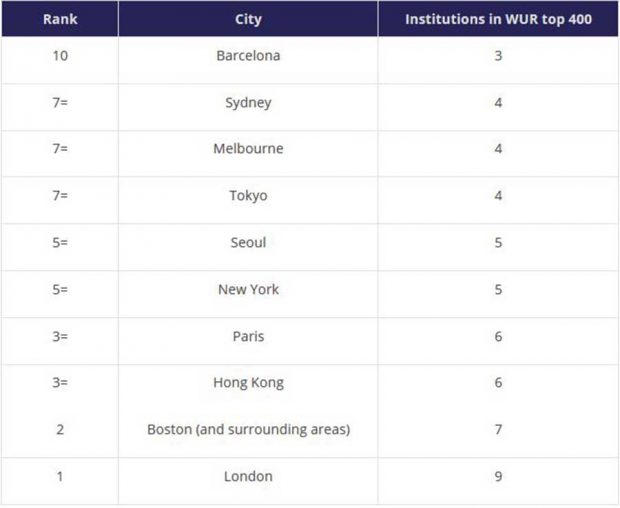Click Boston's institution count 7

[498, 429]
